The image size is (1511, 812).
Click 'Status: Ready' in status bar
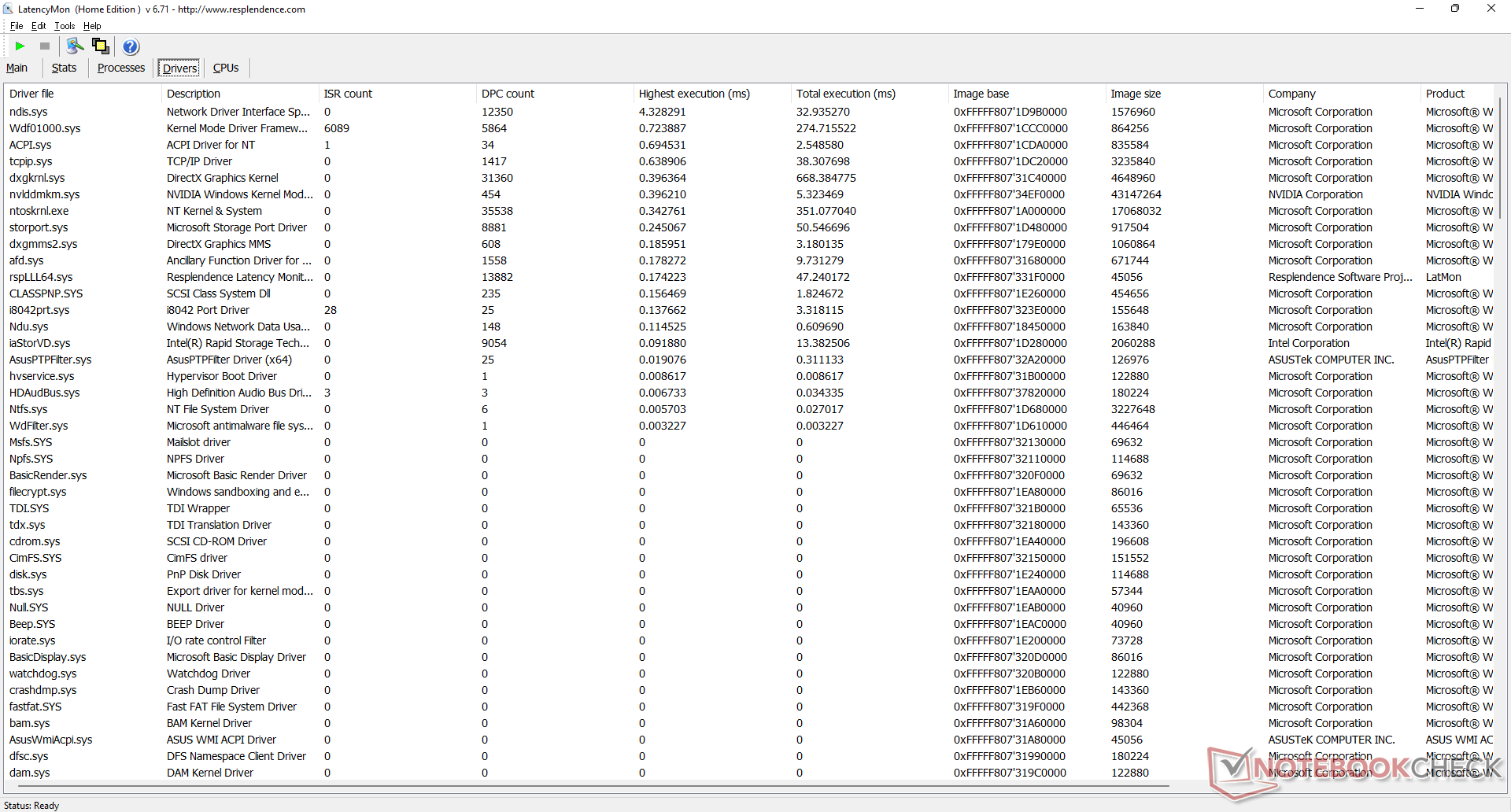(x=31, y=805)
